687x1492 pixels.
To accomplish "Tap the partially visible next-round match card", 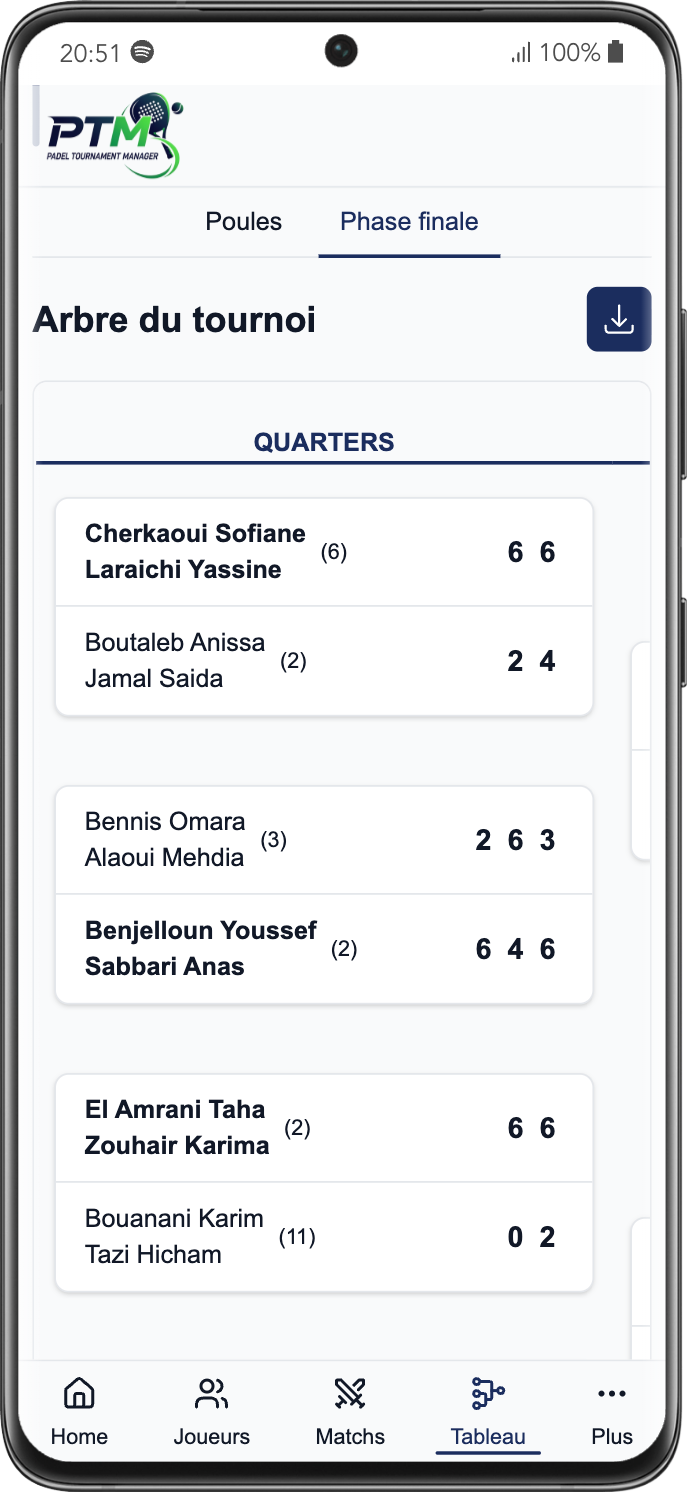I will 641,750.
